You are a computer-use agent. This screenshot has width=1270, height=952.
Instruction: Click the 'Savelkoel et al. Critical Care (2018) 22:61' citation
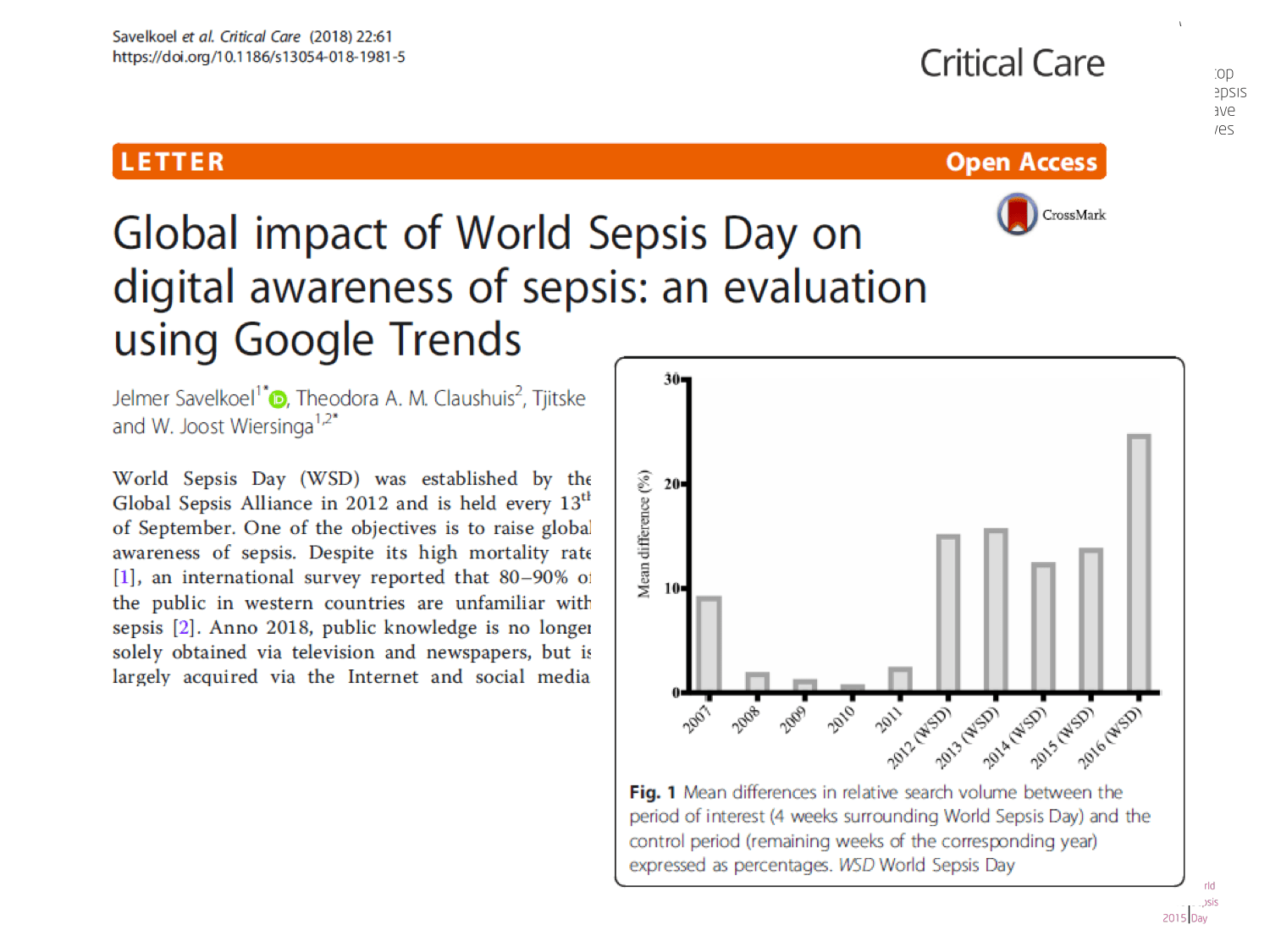point(252,36)
